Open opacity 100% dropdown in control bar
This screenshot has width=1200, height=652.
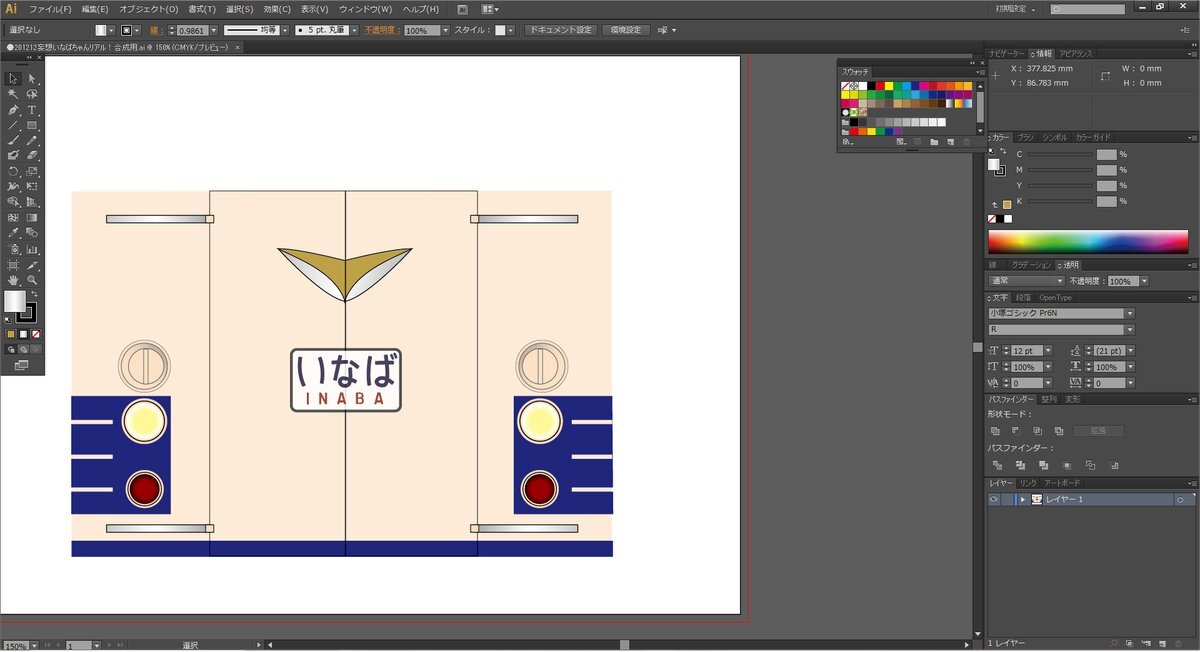pos(445,30)
